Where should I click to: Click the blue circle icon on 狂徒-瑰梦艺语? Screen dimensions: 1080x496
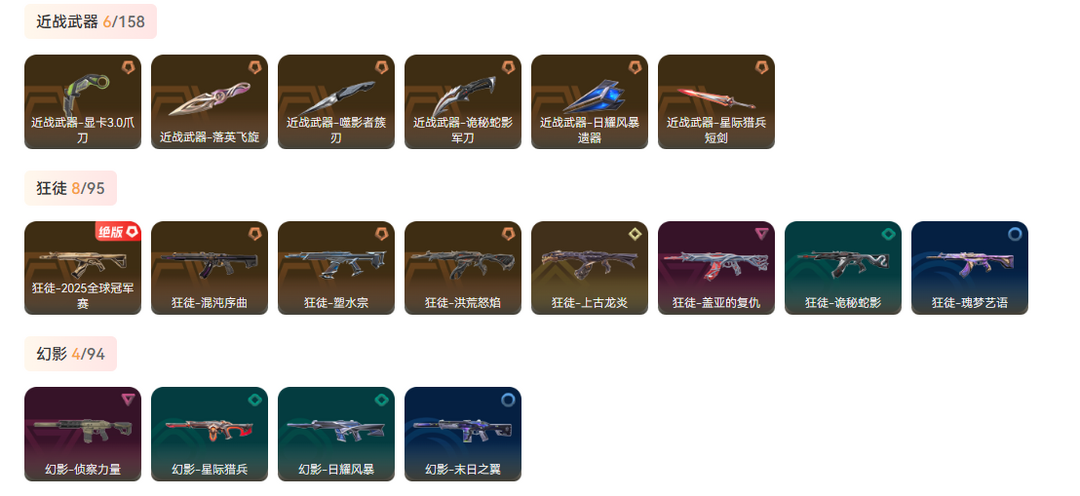click(1015, 234)
